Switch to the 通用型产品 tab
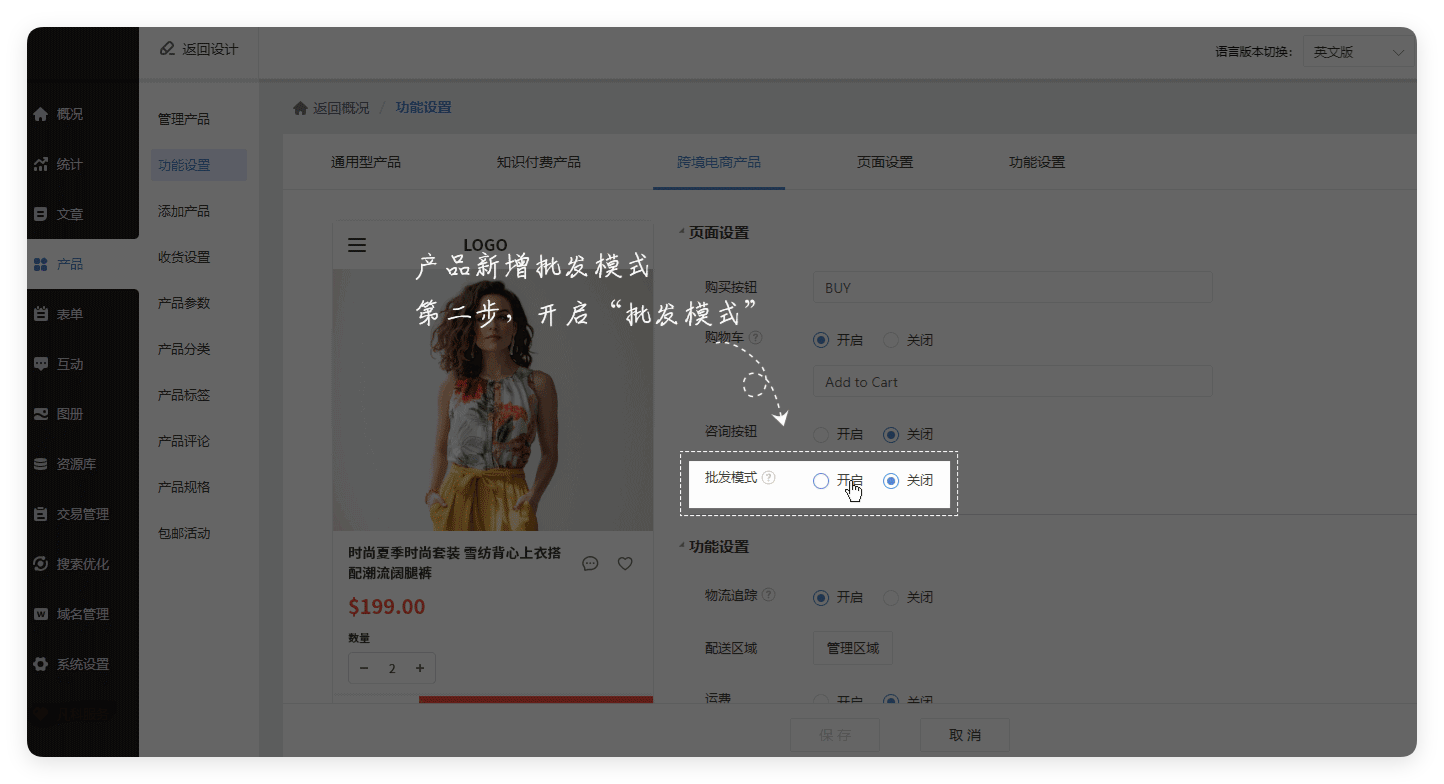1444x784 pixels. point(366,162)
